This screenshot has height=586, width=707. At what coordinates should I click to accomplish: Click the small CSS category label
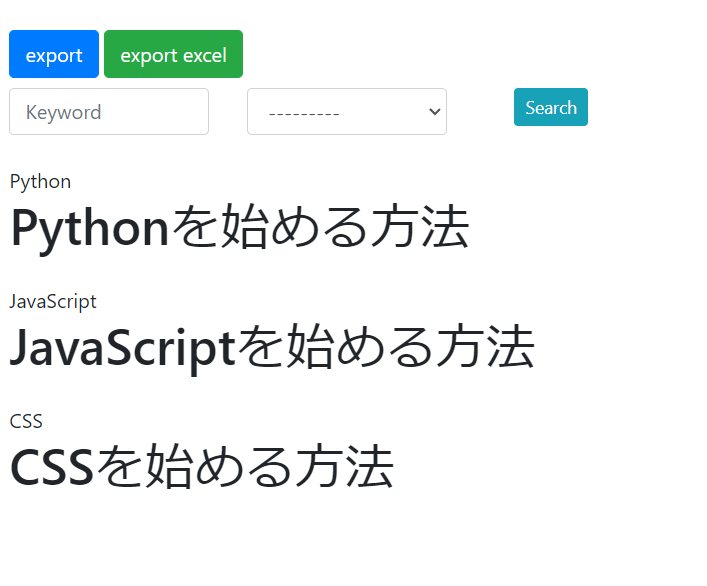(26, 421)
